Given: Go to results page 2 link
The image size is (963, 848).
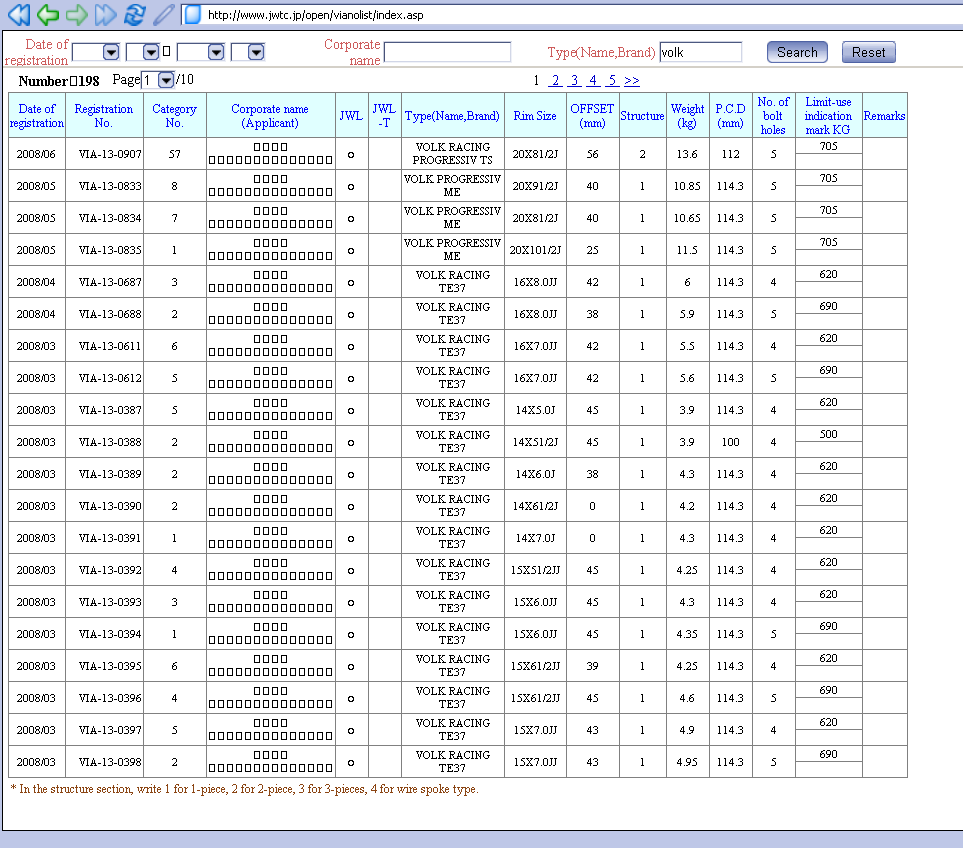Looking at the screenshot, I should pyautogui.click(x=555, y=81).
